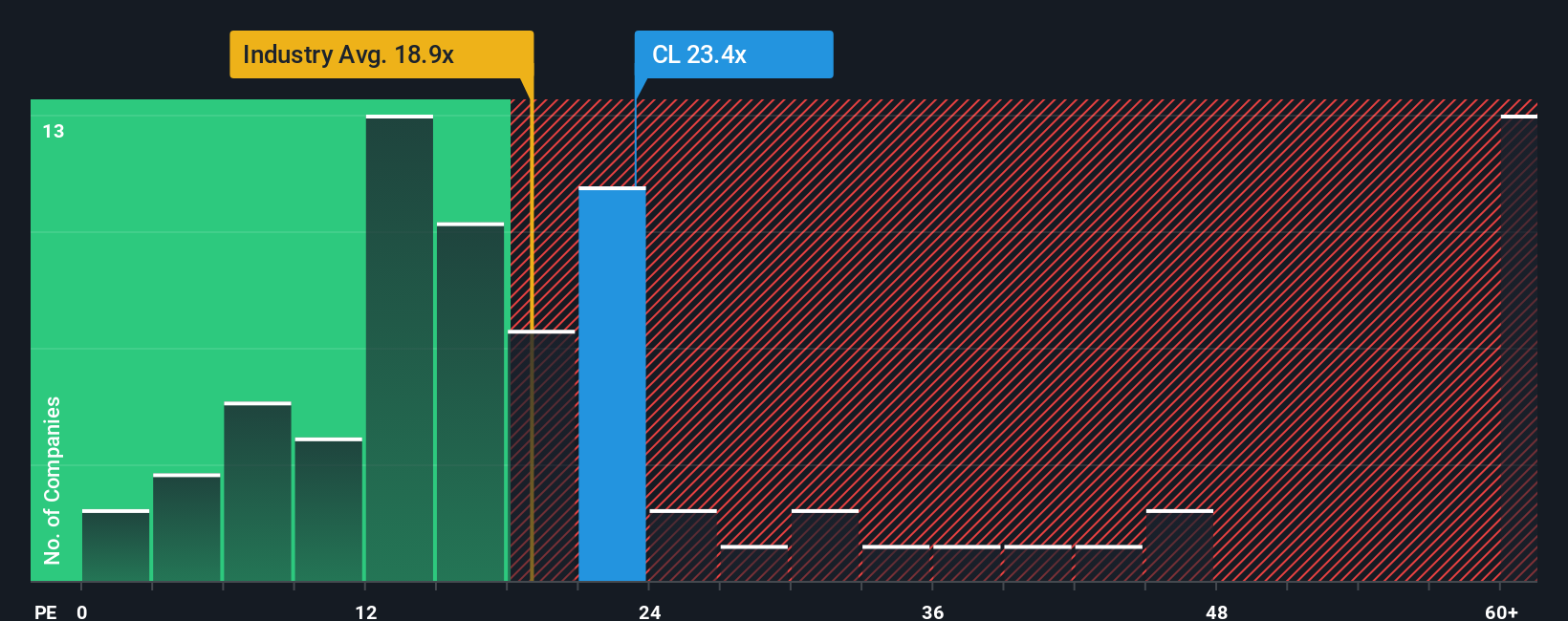Select the blue CL histogram bar
The height and width of the screenshot is (621, 1568).
coord(612,384)
